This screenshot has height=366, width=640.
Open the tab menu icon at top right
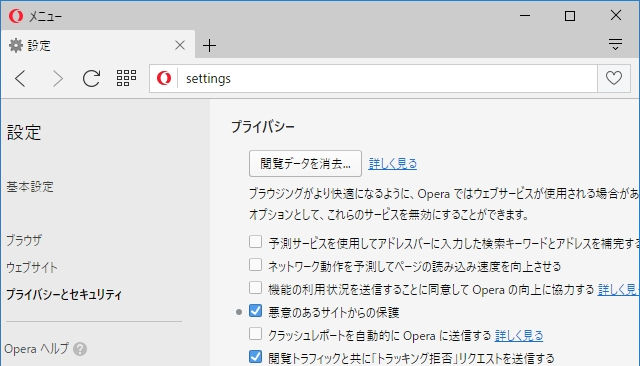click(616, 44)
